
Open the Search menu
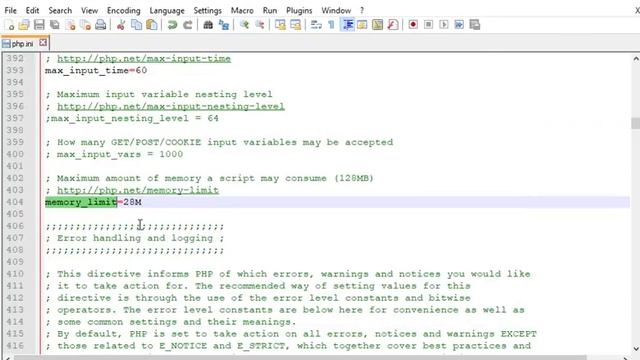60,10
